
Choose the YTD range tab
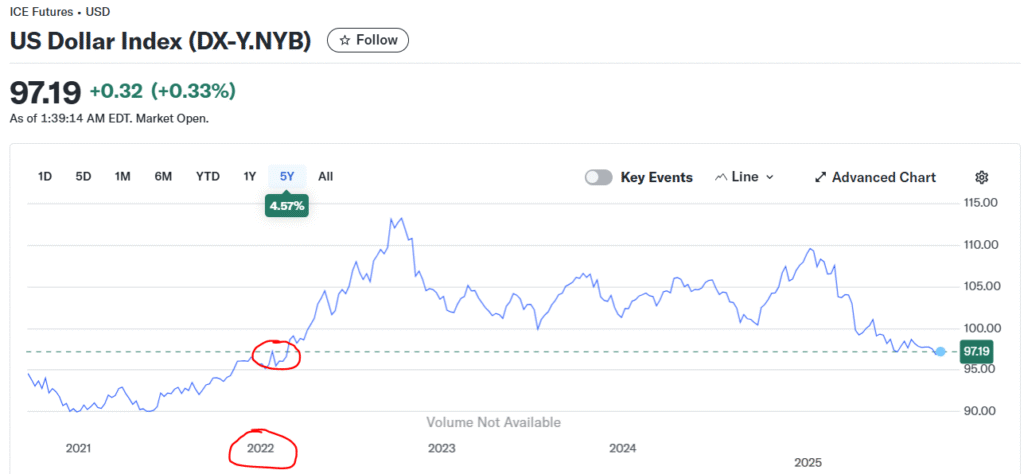click(x=208, y=176)
